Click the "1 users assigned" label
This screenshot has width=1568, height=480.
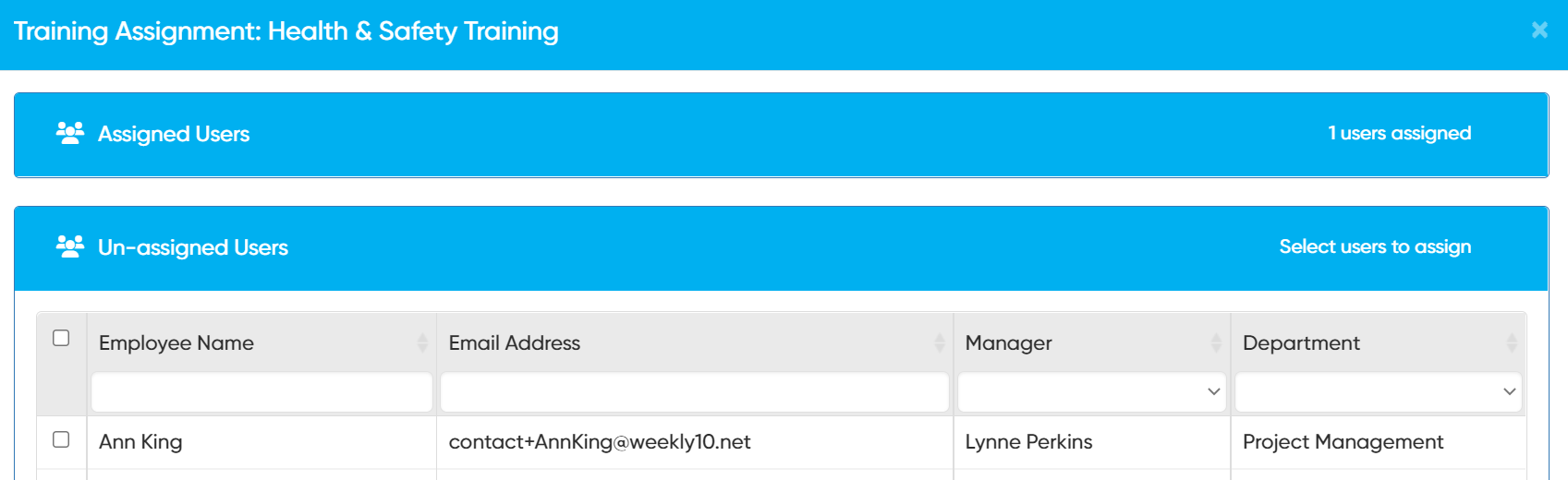[x=1399, y=134]
